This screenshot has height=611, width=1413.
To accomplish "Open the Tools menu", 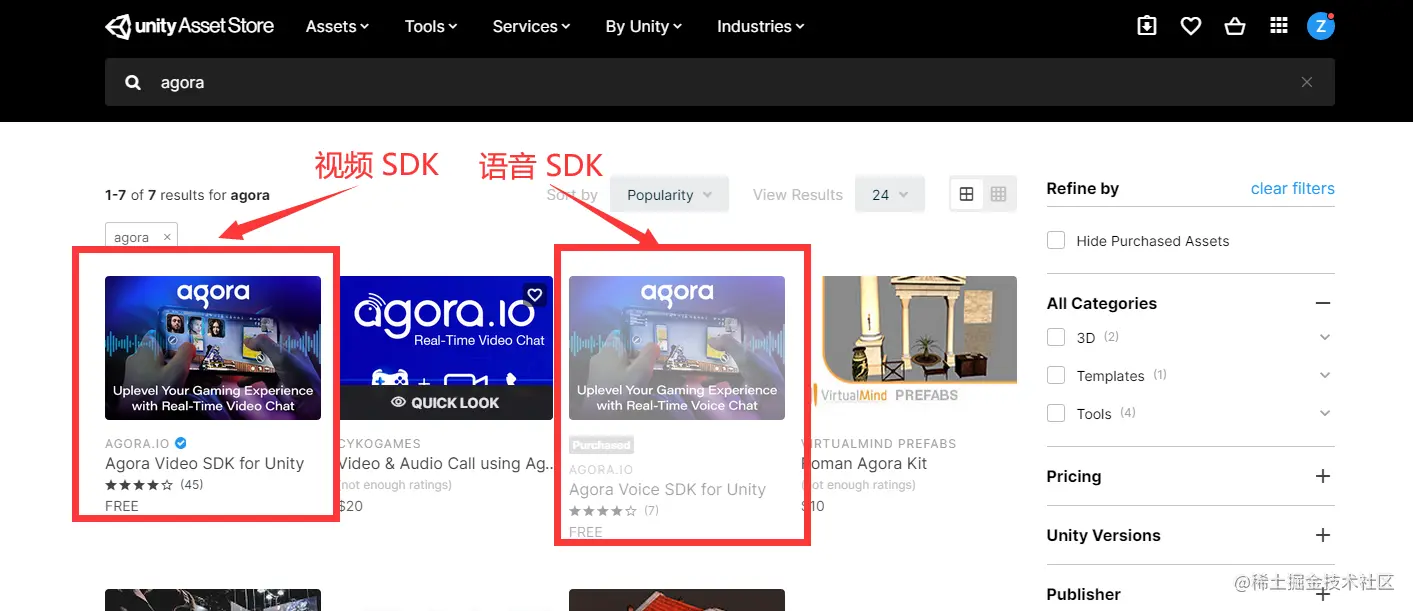I will (x=431, y=26).
